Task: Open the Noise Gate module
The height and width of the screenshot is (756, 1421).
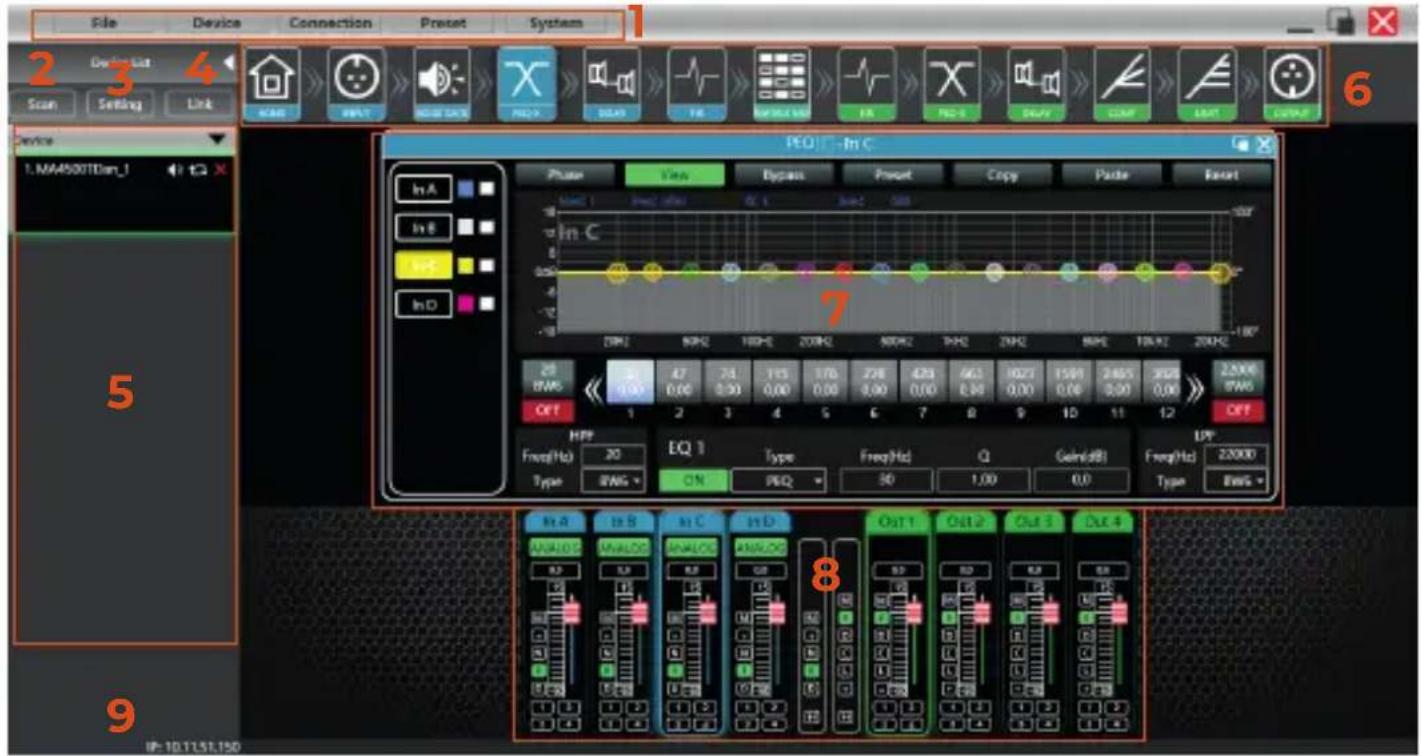Action: pyautogui.click(x=440, y=84)
